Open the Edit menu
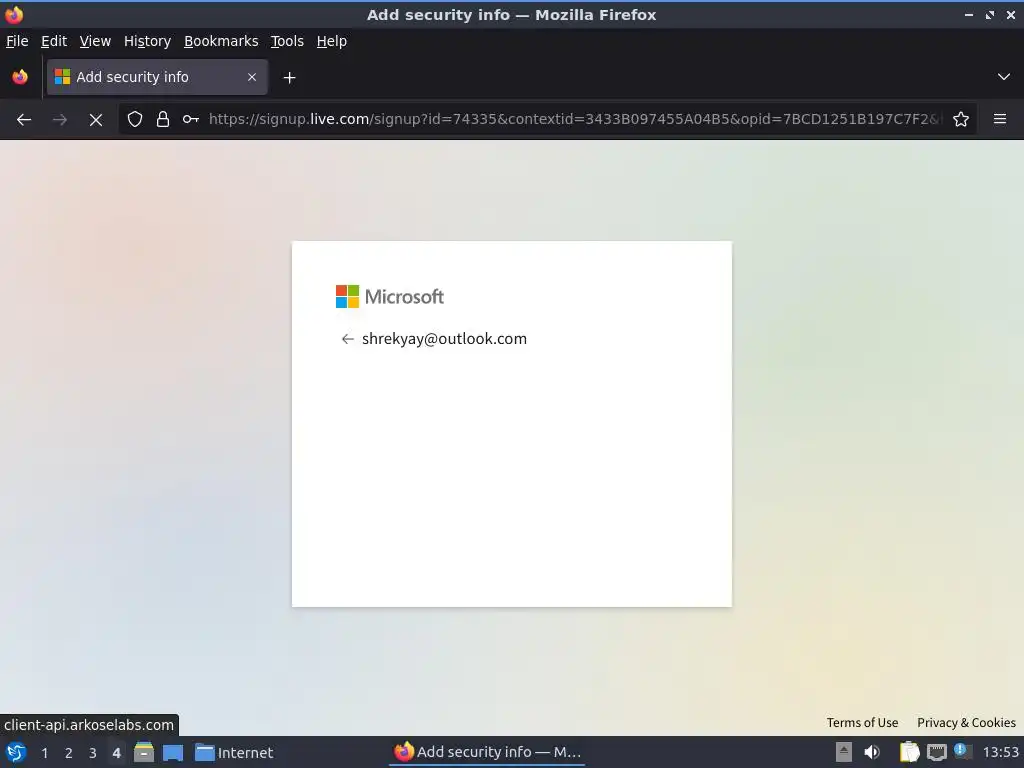Image resolution: width=1024 pixels, height=768 pixels. (54, 41)
